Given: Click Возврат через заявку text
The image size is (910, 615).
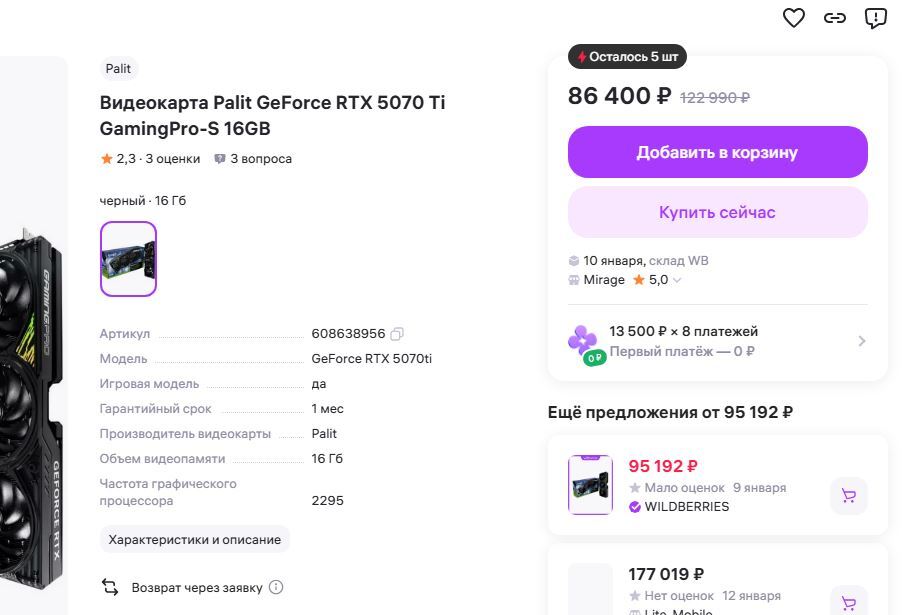Looking at the screenshot, I should 197,587.
